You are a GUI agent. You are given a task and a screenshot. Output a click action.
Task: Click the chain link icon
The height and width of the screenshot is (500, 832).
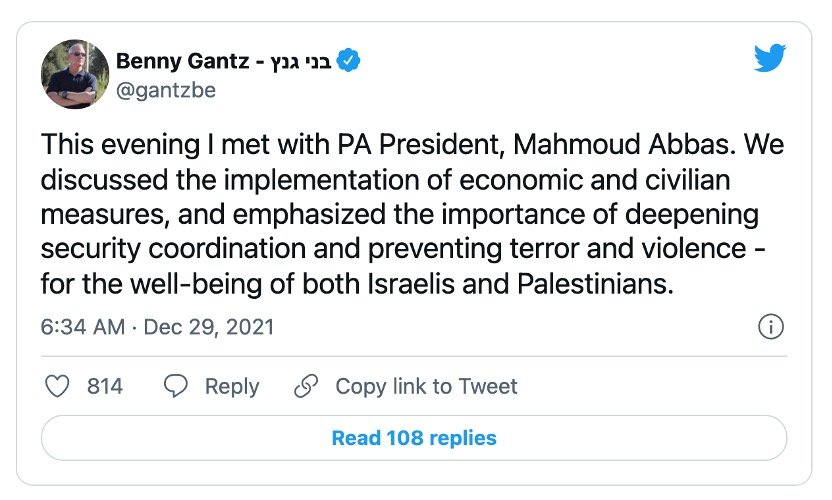[306, 386]
